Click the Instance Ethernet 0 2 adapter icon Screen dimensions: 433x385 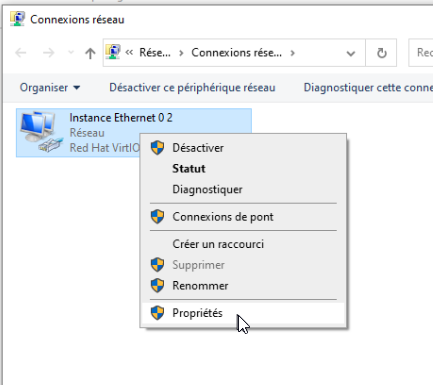(x=41, y=132)
